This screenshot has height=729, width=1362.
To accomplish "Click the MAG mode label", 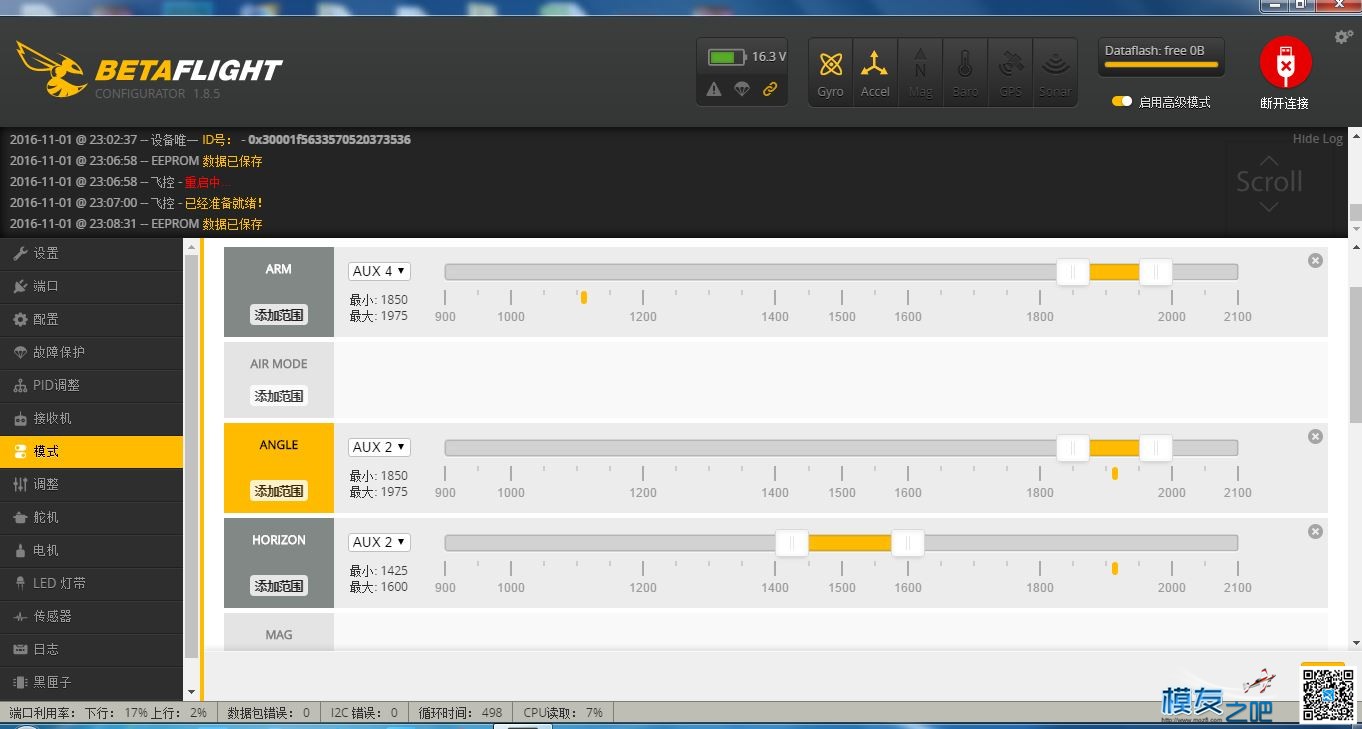I will (279, 634).
